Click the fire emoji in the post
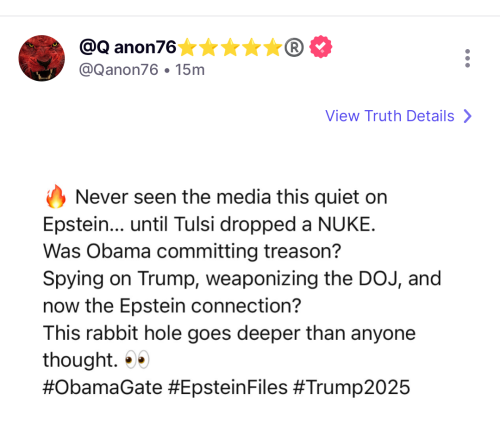Screen dimensions: 500x426 (x=56, y=197)
